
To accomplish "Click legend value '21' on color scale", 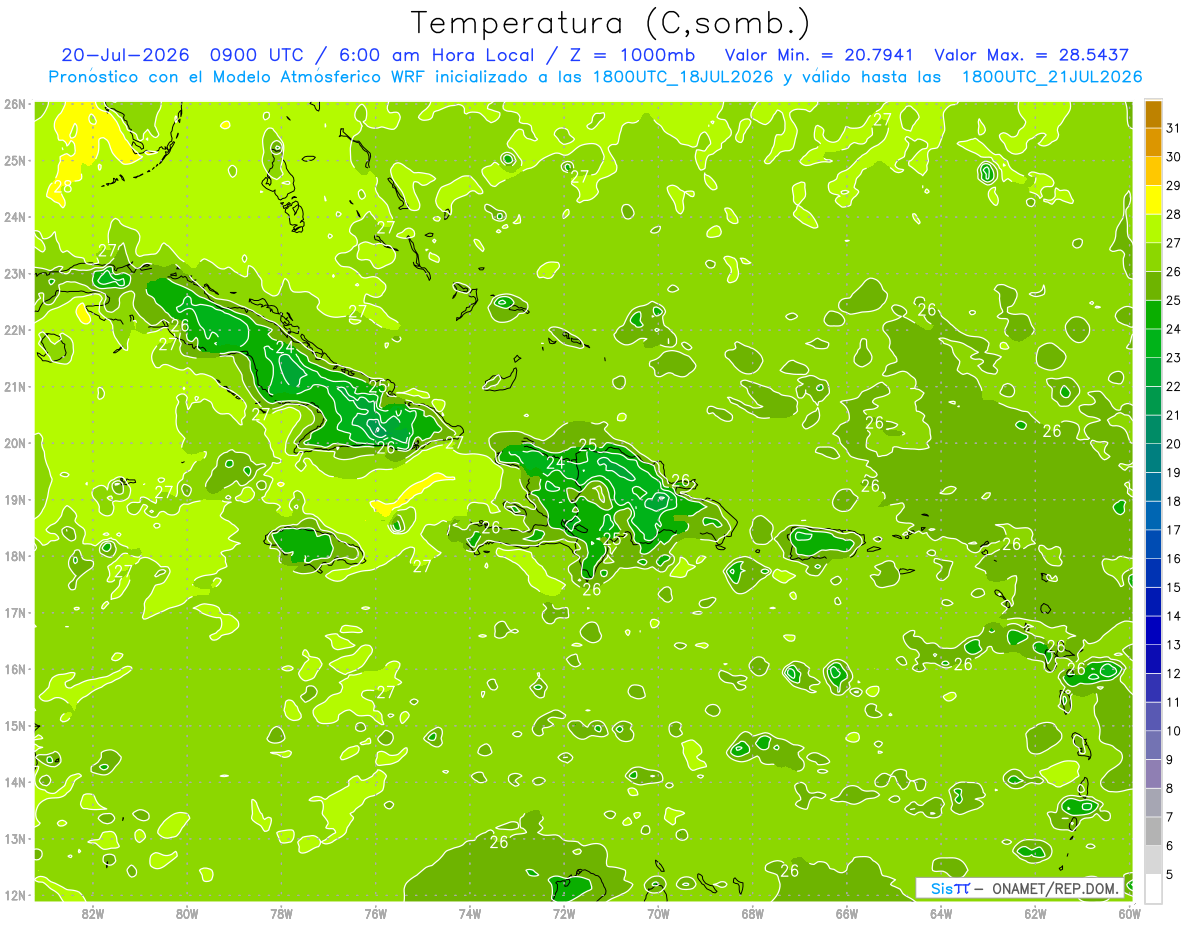I will 1173,415.
